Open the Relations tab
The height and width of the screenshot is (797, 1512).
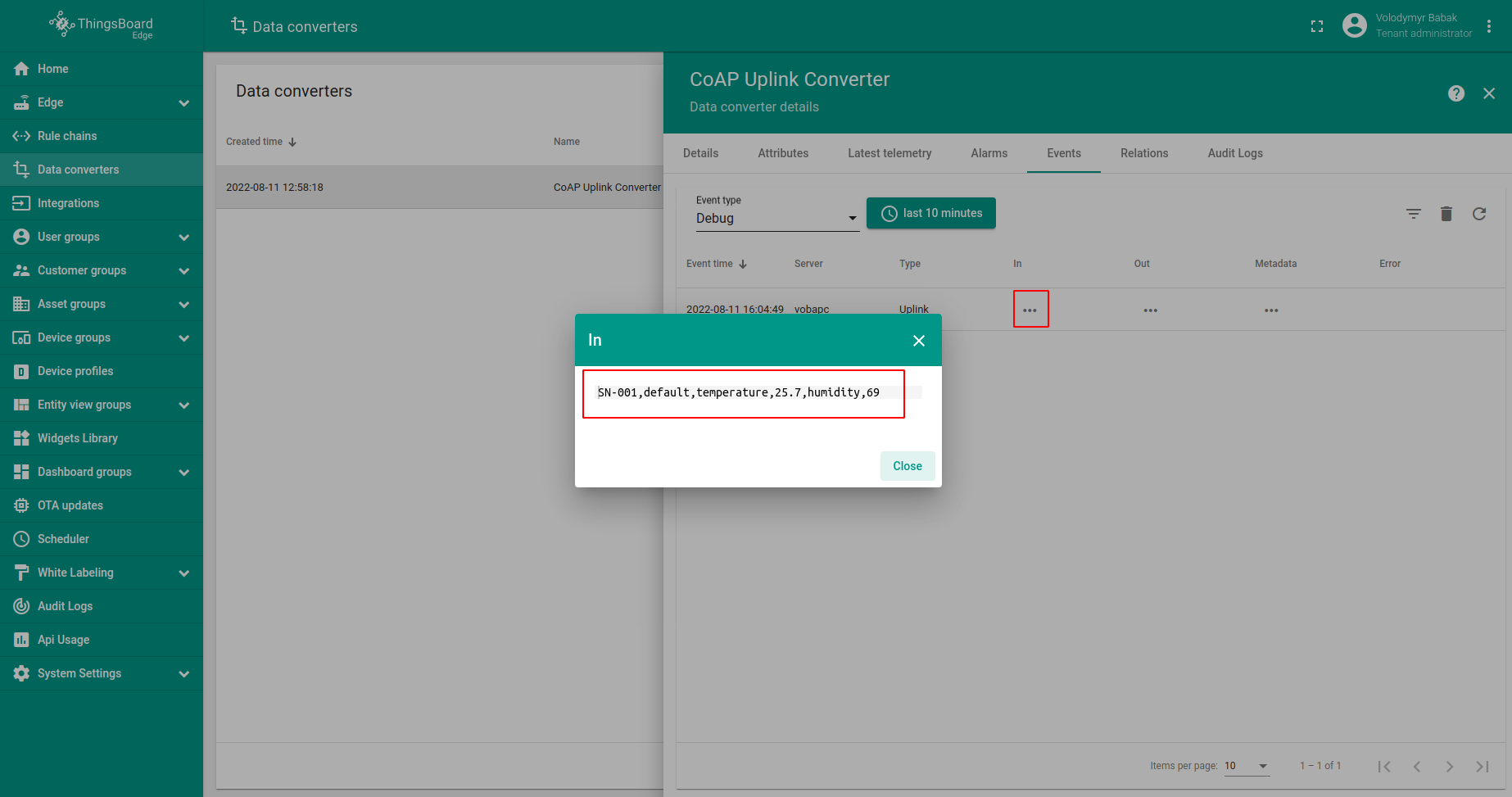coord(1144,153)
